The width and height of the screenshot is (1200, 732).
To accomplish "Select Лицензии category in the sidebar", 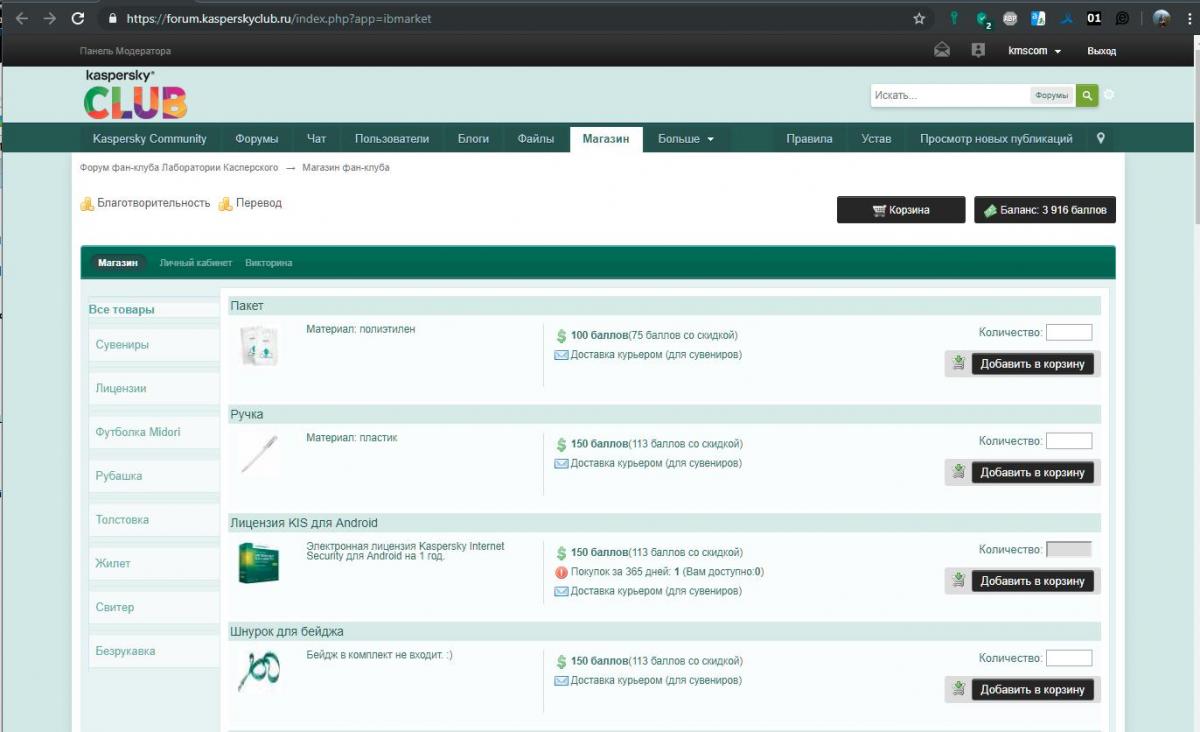I will (121, 388).
